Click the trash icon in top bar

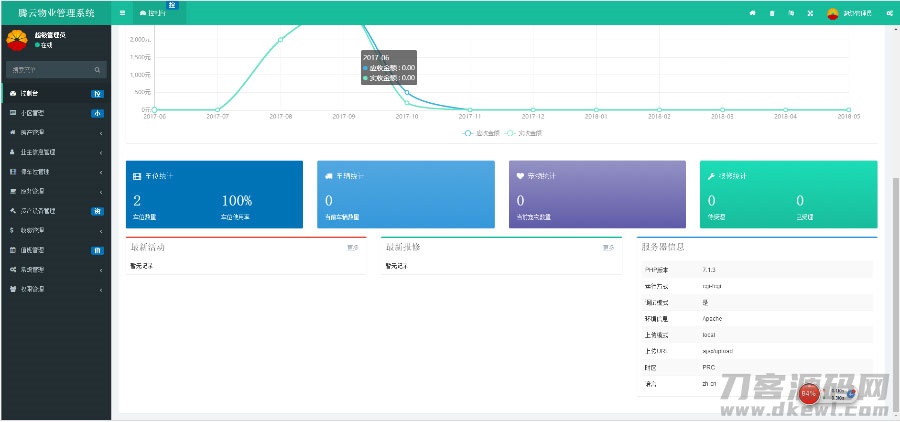[771, 13]
